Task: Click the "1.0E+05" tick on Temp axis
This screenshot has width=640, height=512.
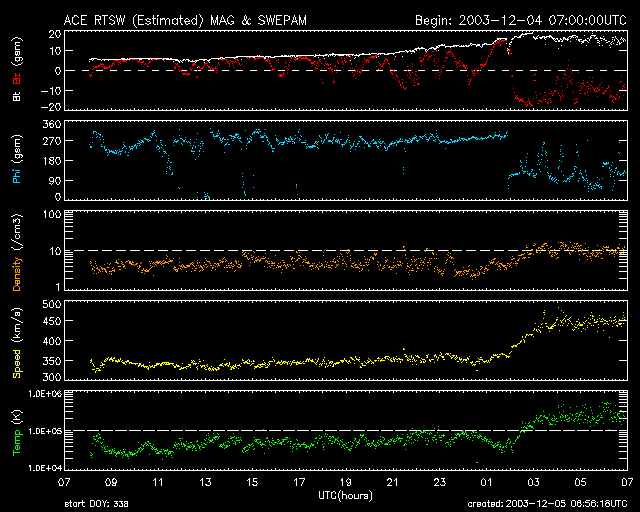Action: point(45,431)
